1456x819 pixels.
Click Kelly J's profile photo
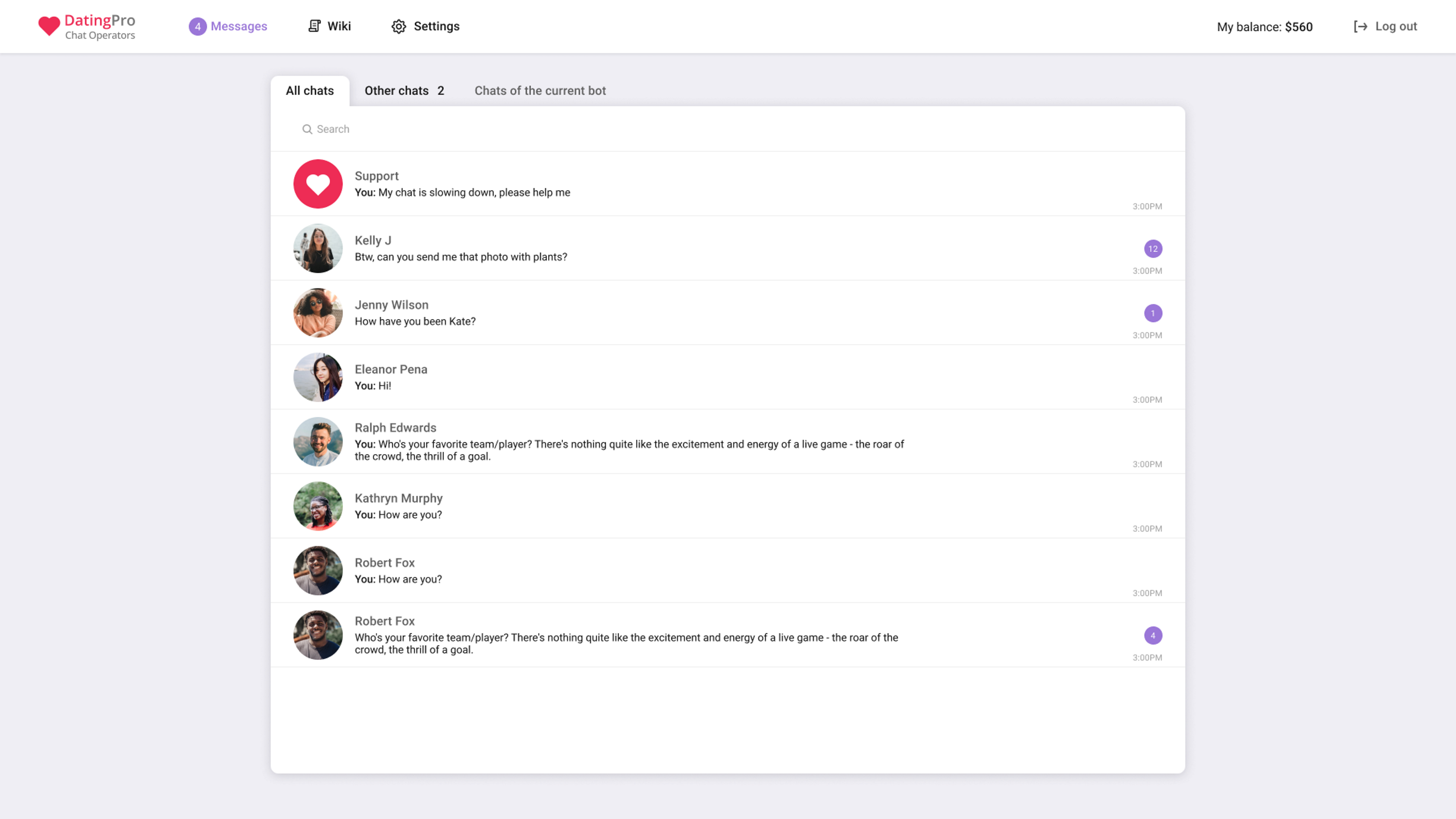pos(318,248)
